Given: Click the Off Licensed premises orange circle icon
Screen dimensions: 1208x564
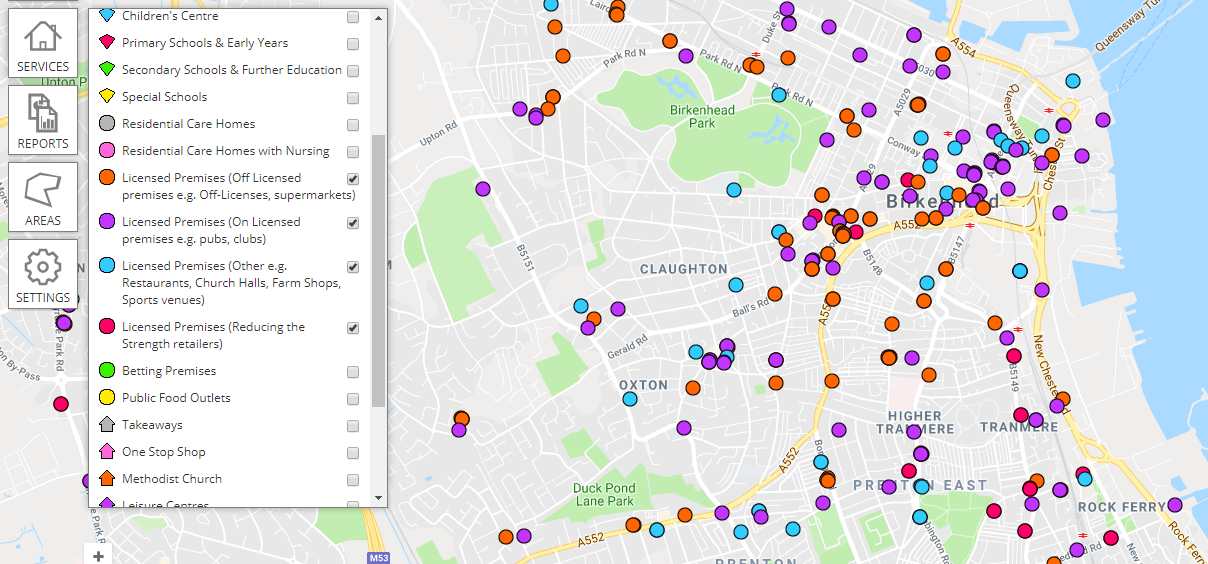Looking at the screenshot, I should pos(107,178).
